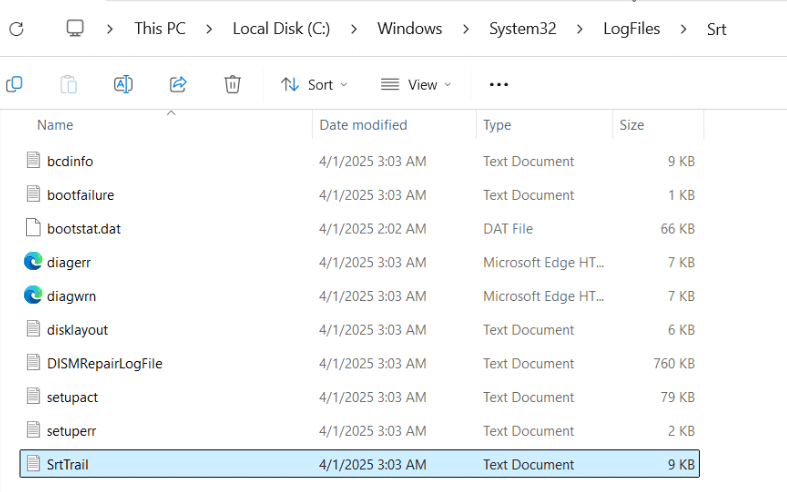This screenshot has height=492, width=787.
Task: Select the diagerr file name
Action: tap(69, 263)
